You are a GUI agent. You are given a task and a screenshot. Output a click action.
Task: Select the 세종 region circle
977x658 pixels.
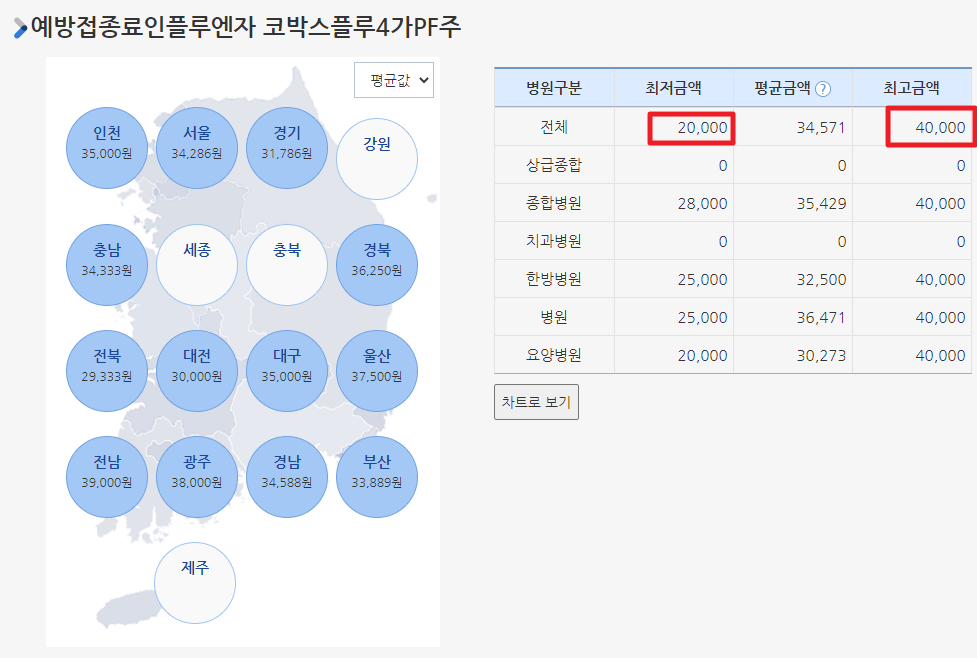tap(197, 265)
